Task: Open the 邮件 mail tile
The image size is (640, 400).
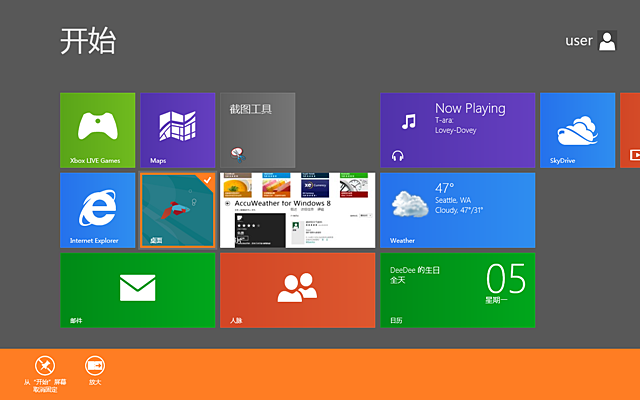Action: (x=138, y=290)
